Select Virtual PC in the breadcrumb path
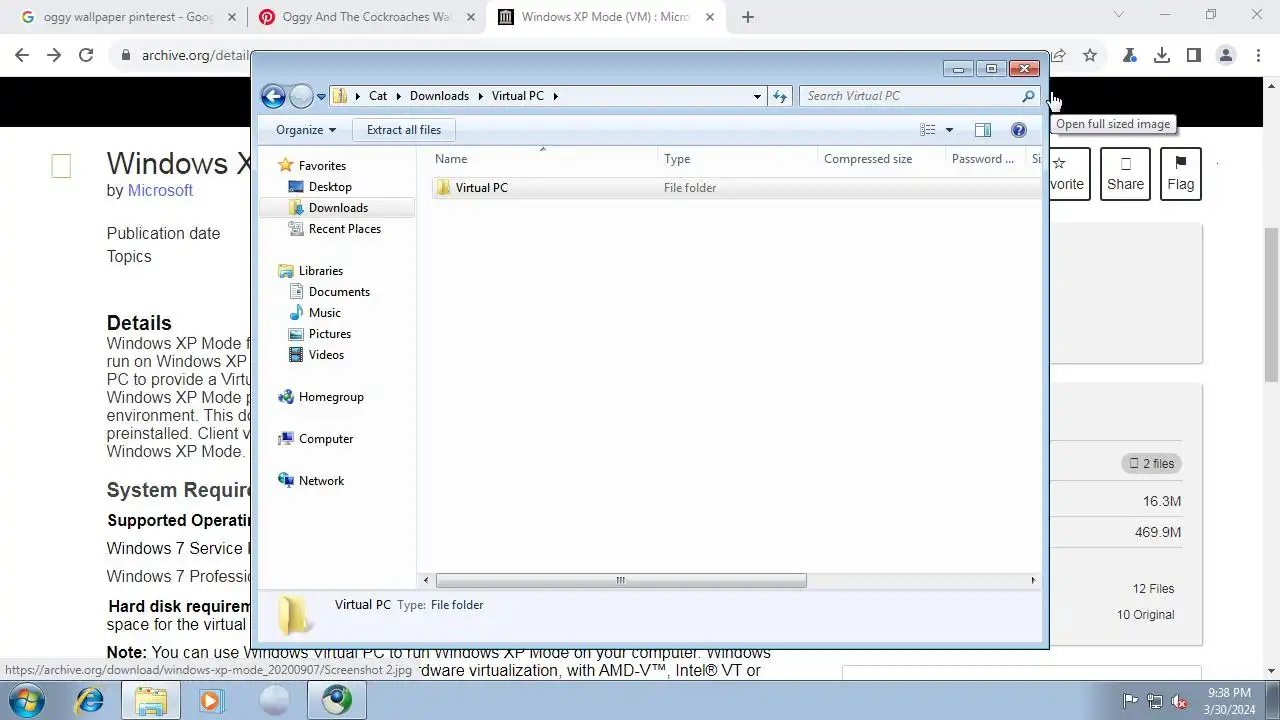 [x=517, y=96]
